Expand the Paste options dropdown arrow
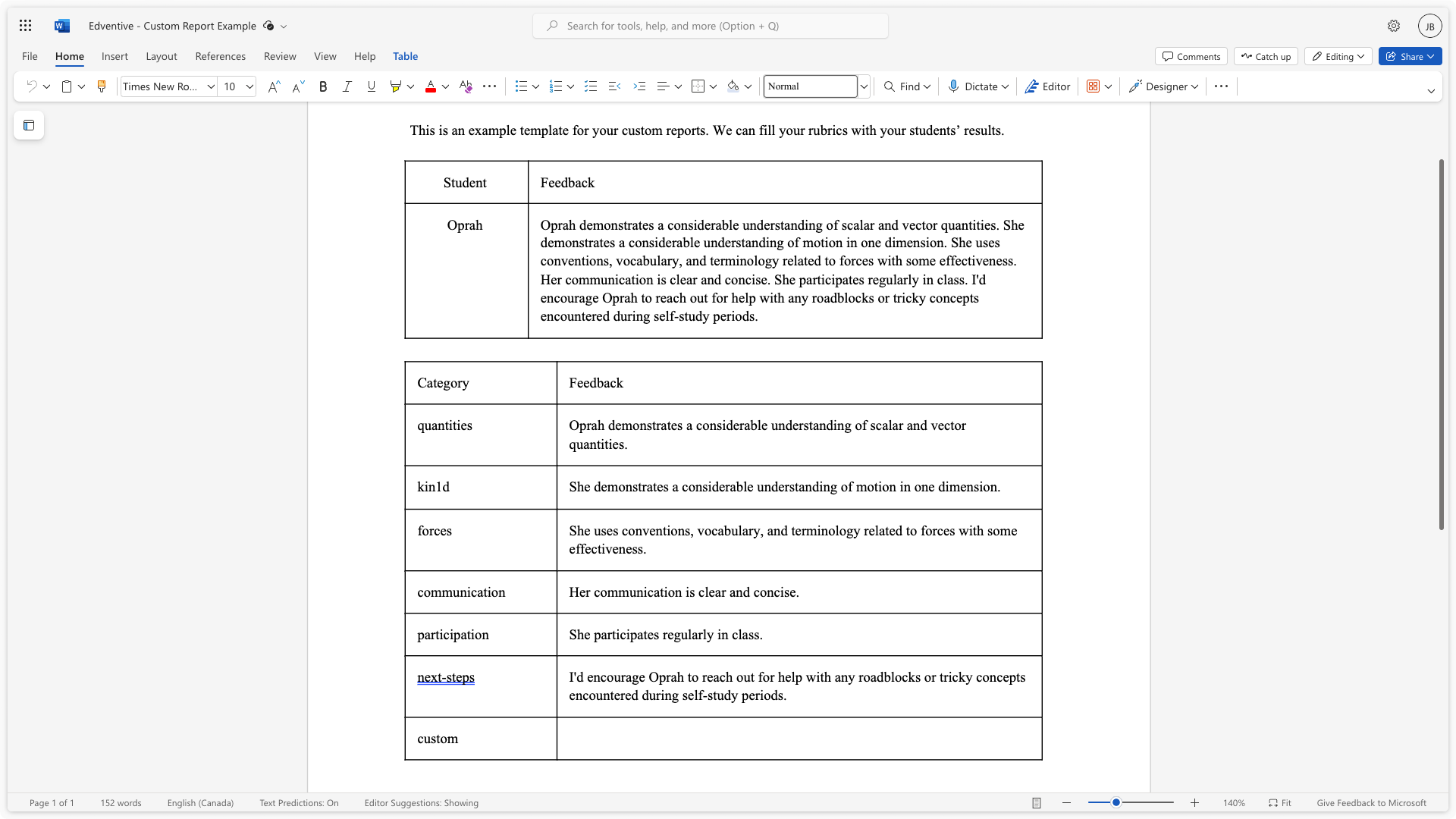 click(82, 86)
